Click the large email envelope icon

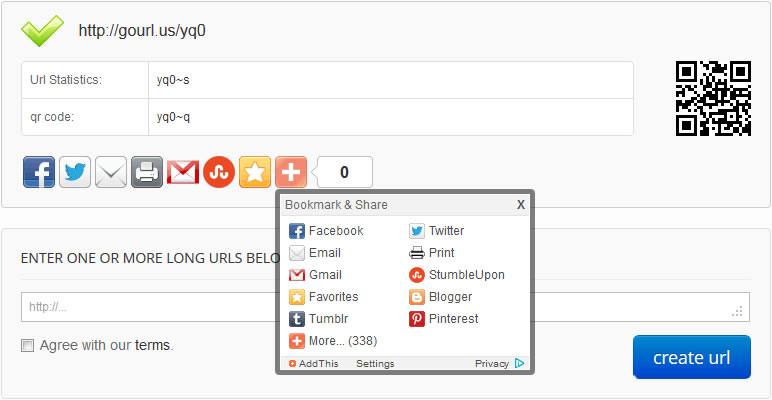pyautogui.click(x=111, y=172)
